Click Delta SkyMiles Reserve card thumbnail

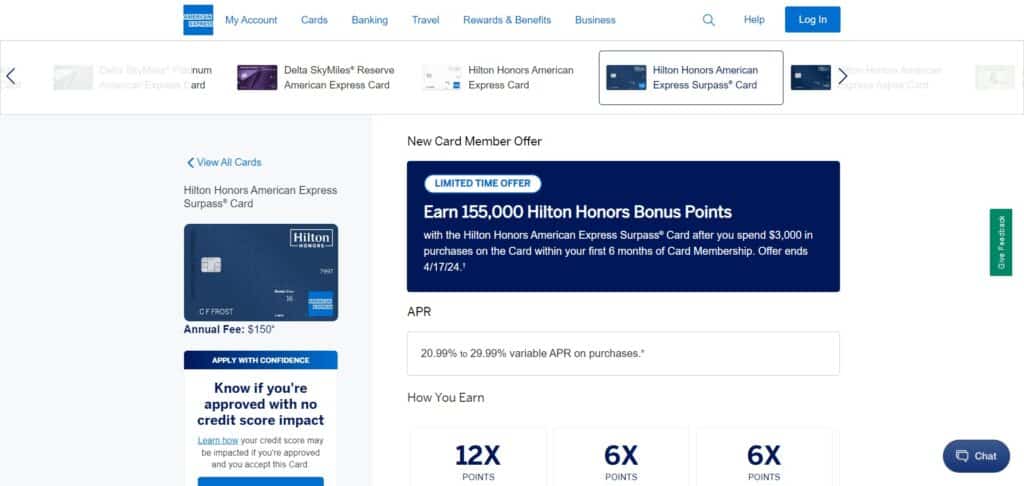[257, 77]
